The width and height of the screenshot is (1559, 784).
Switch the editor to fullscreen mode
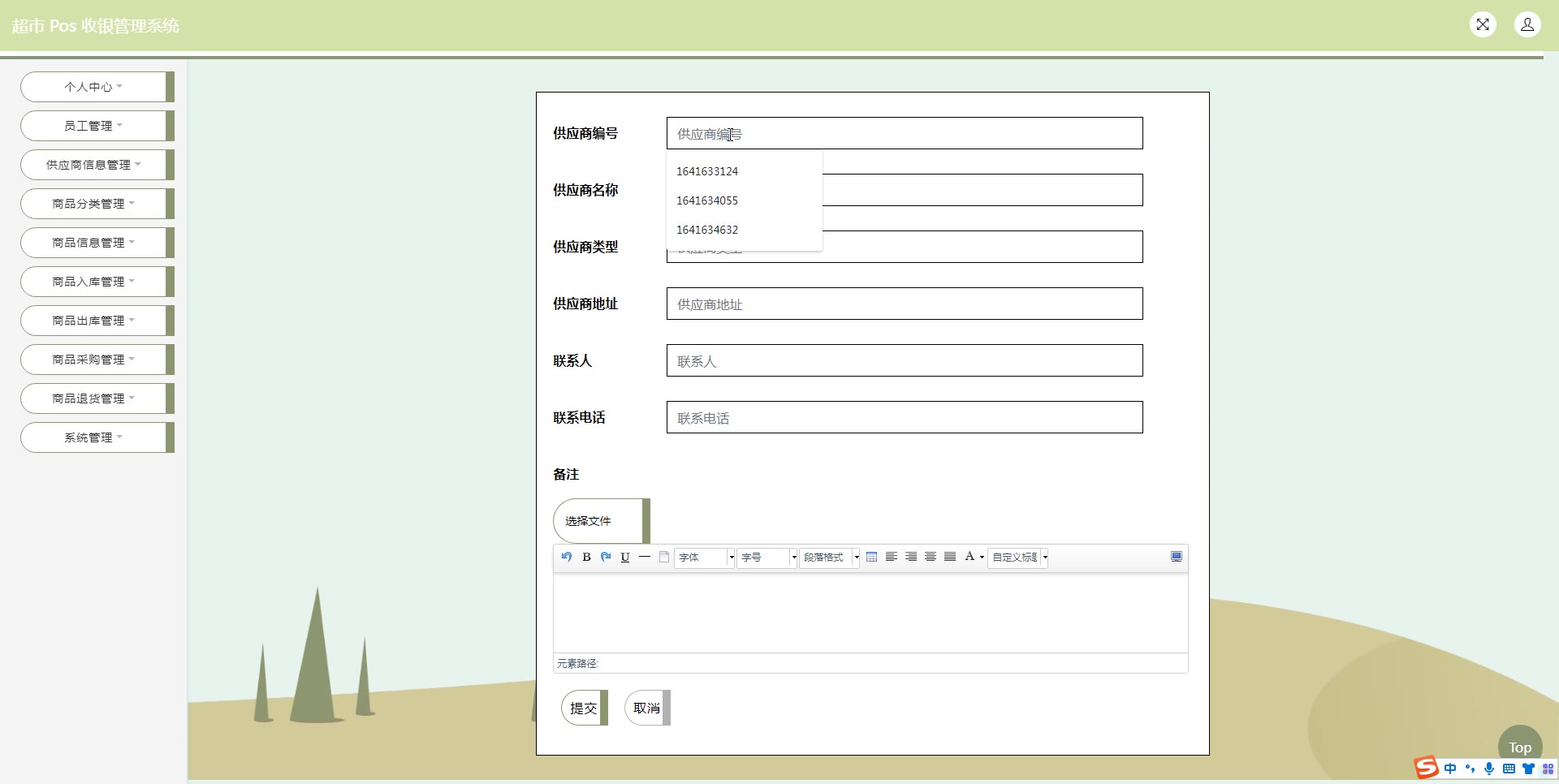[1177, 557]
